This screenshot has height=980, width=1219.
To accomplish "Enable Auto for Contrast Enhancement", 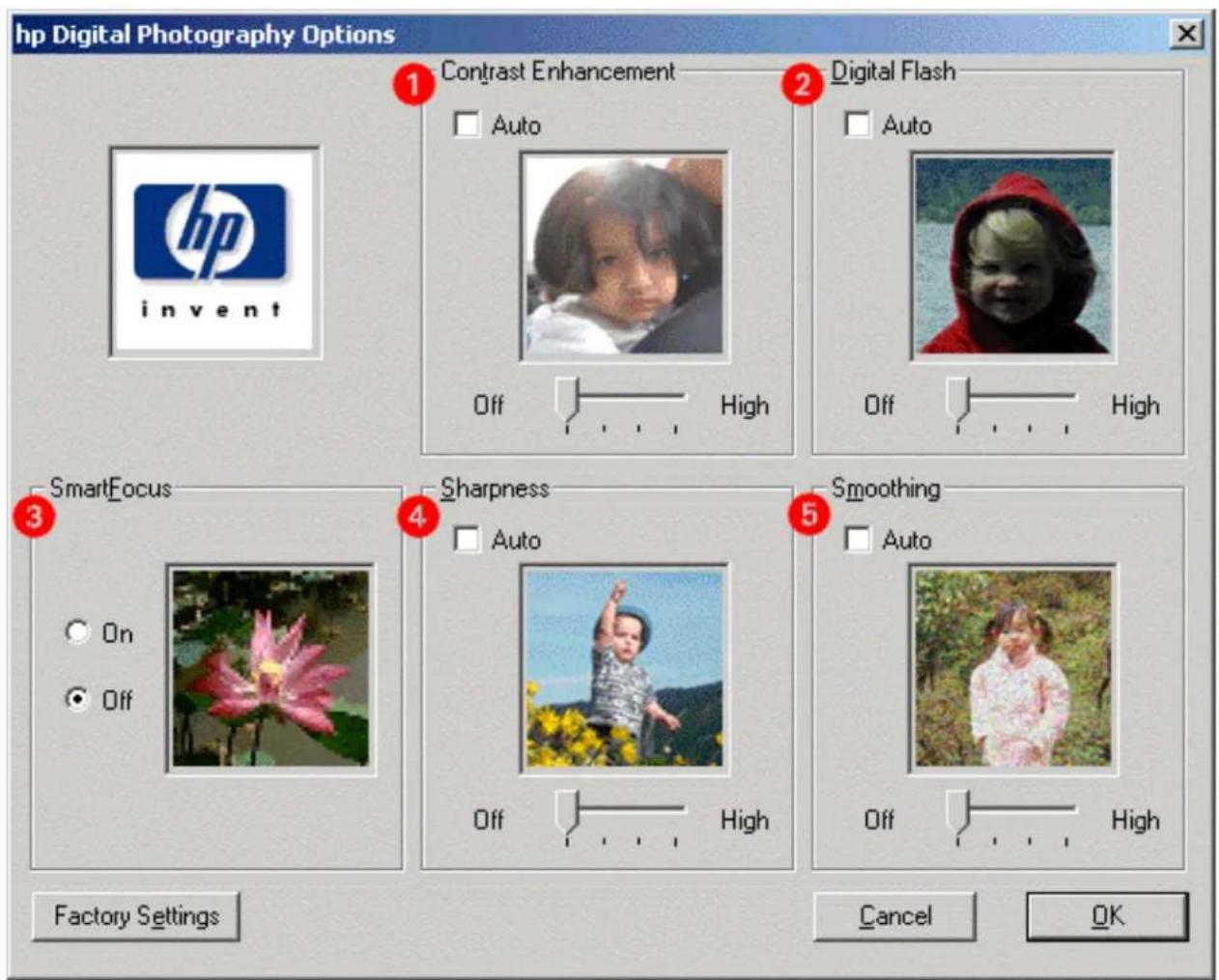I will coord(467,124).
